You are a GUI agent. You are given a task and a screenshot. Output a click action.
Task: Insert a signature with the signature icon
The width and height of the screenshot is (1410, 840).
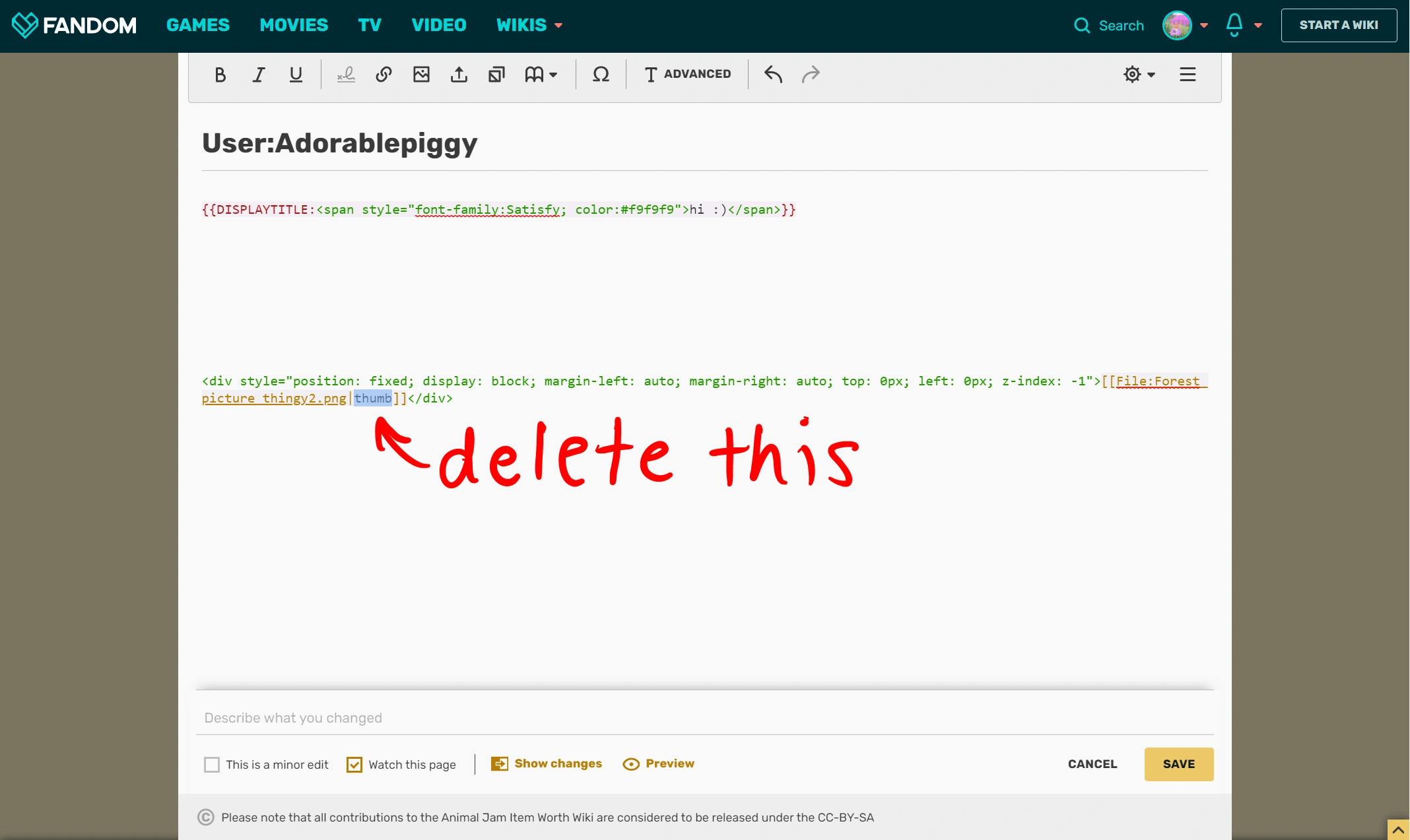[x=346, y=75]
